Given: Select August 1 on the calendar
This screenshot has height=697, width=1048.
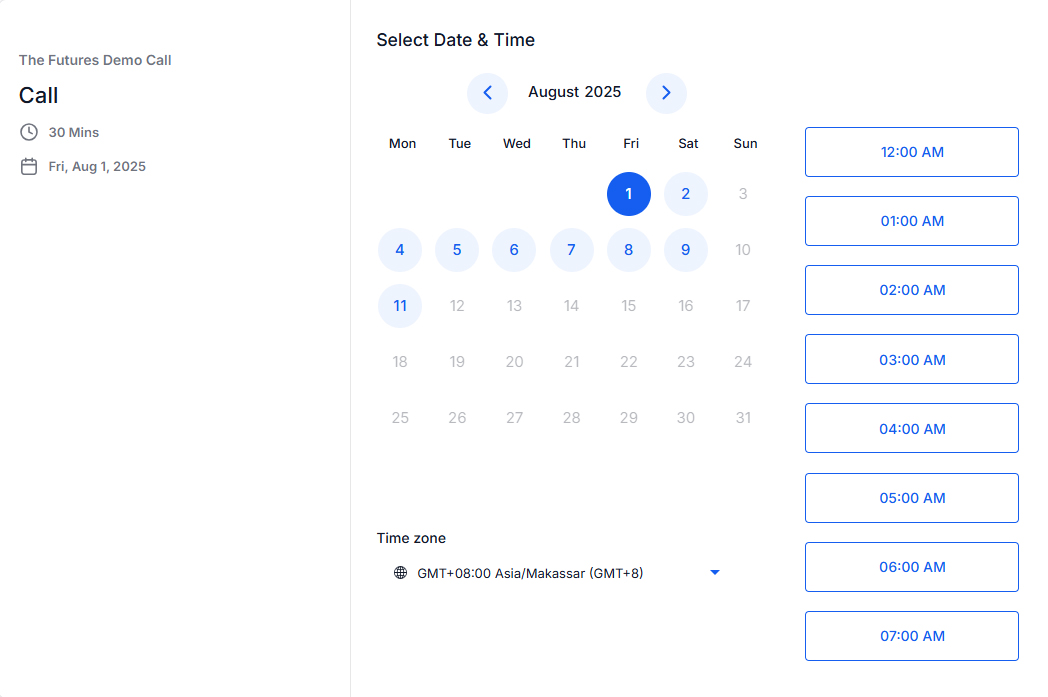Looking at the screenshot, I should (x=629, y=194).
